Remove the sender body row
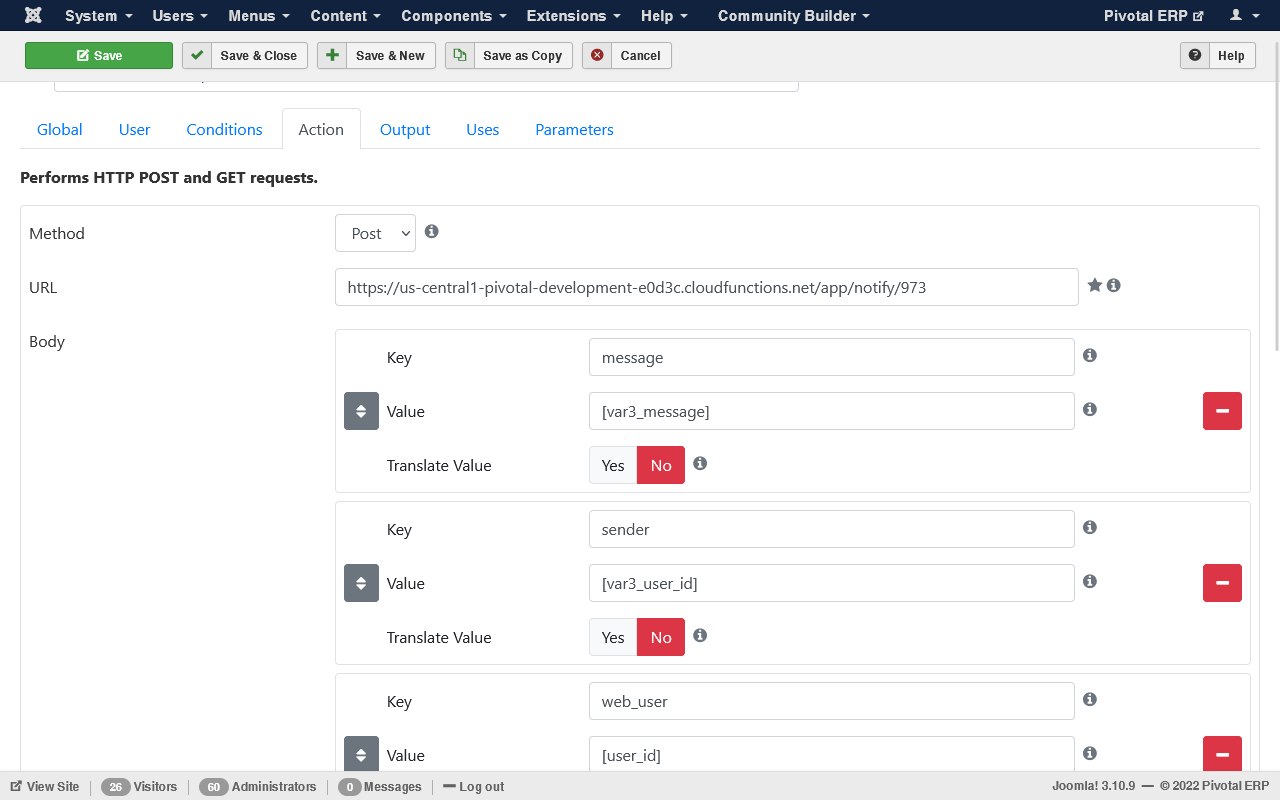The height and width of the screenshot is (800, 1280). [1222, 583]
